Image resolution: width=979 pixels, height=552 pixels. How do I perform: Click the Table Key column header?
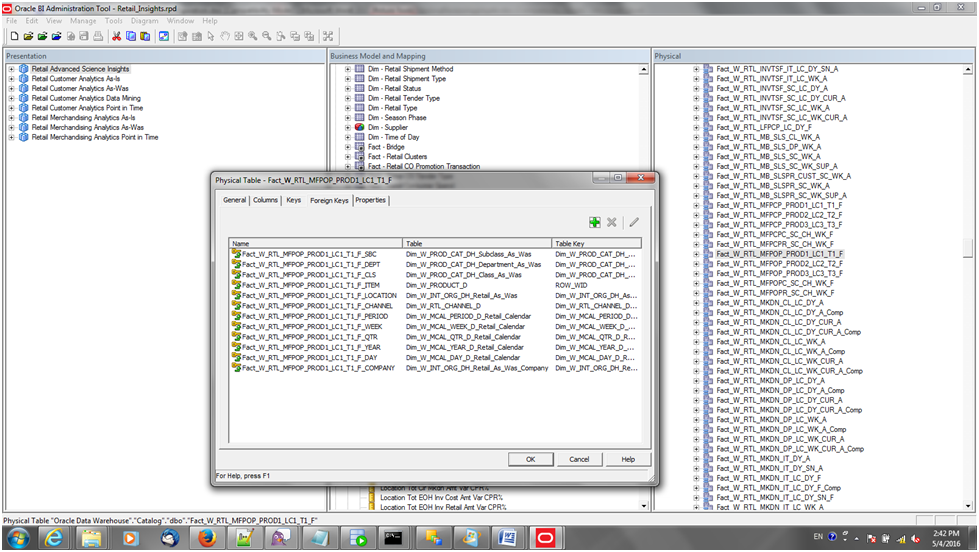[x=597, y=244]
